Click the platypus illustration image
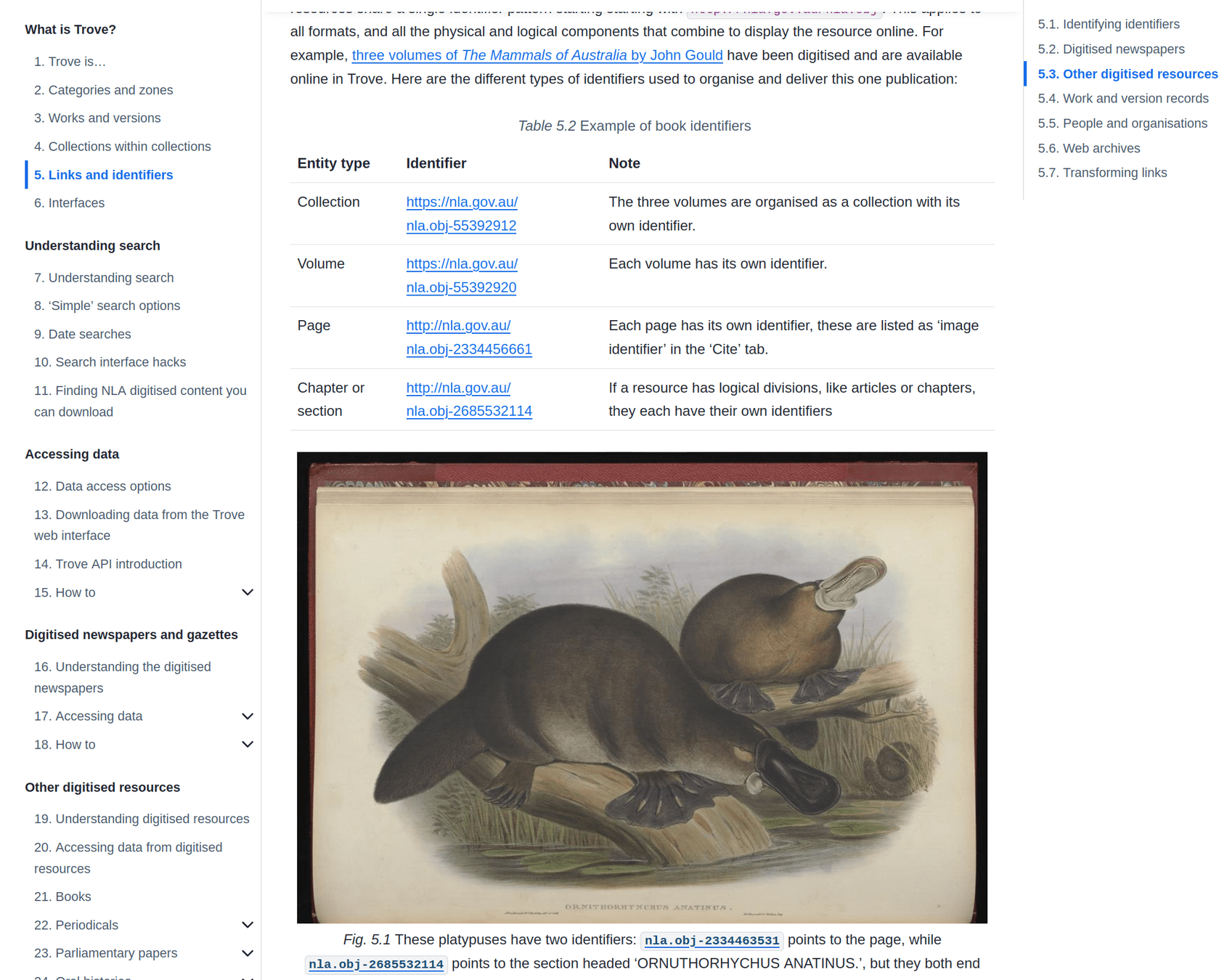The height and width of the screenshot is (980, 1227). click(x=642, y=687)
